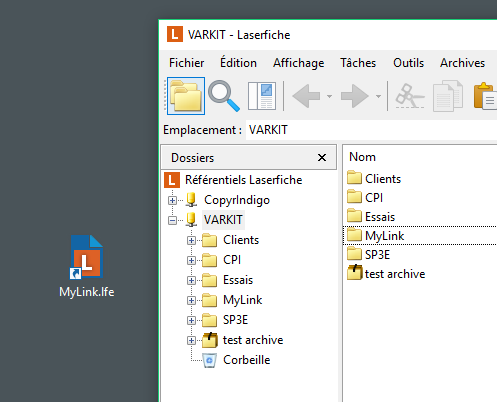Open the forward arrow history dropdown

click(x=378, y=96)
